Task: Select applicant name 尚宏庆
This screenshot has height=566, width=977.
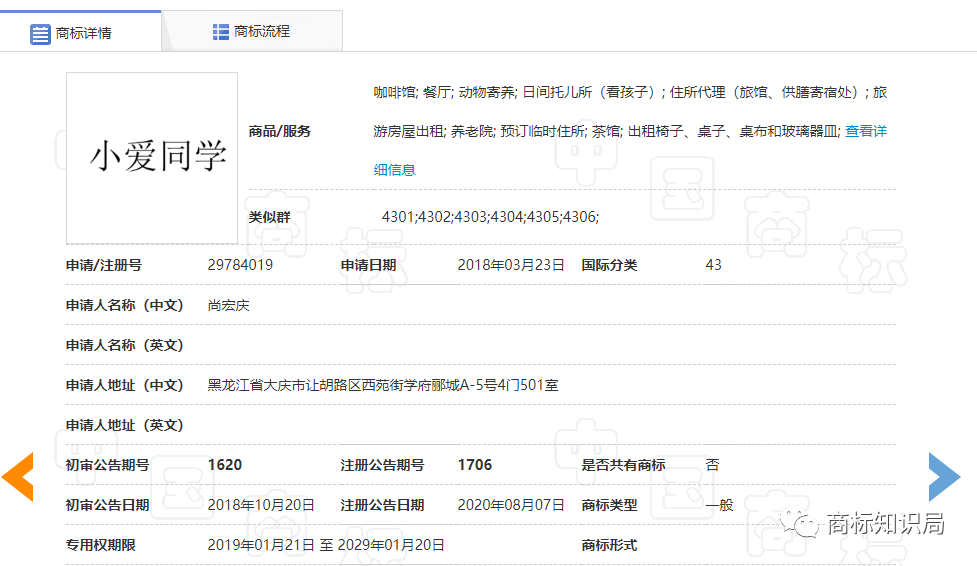Action: [x=228, y=305]
